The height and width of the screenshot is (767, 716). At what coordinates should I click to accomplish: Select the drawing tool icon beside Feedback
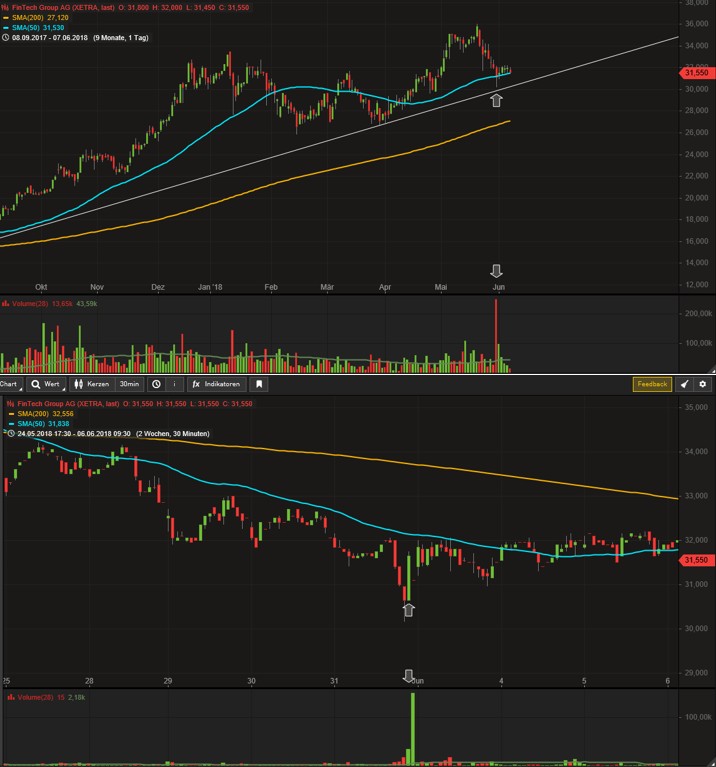(x=684, y=384)
